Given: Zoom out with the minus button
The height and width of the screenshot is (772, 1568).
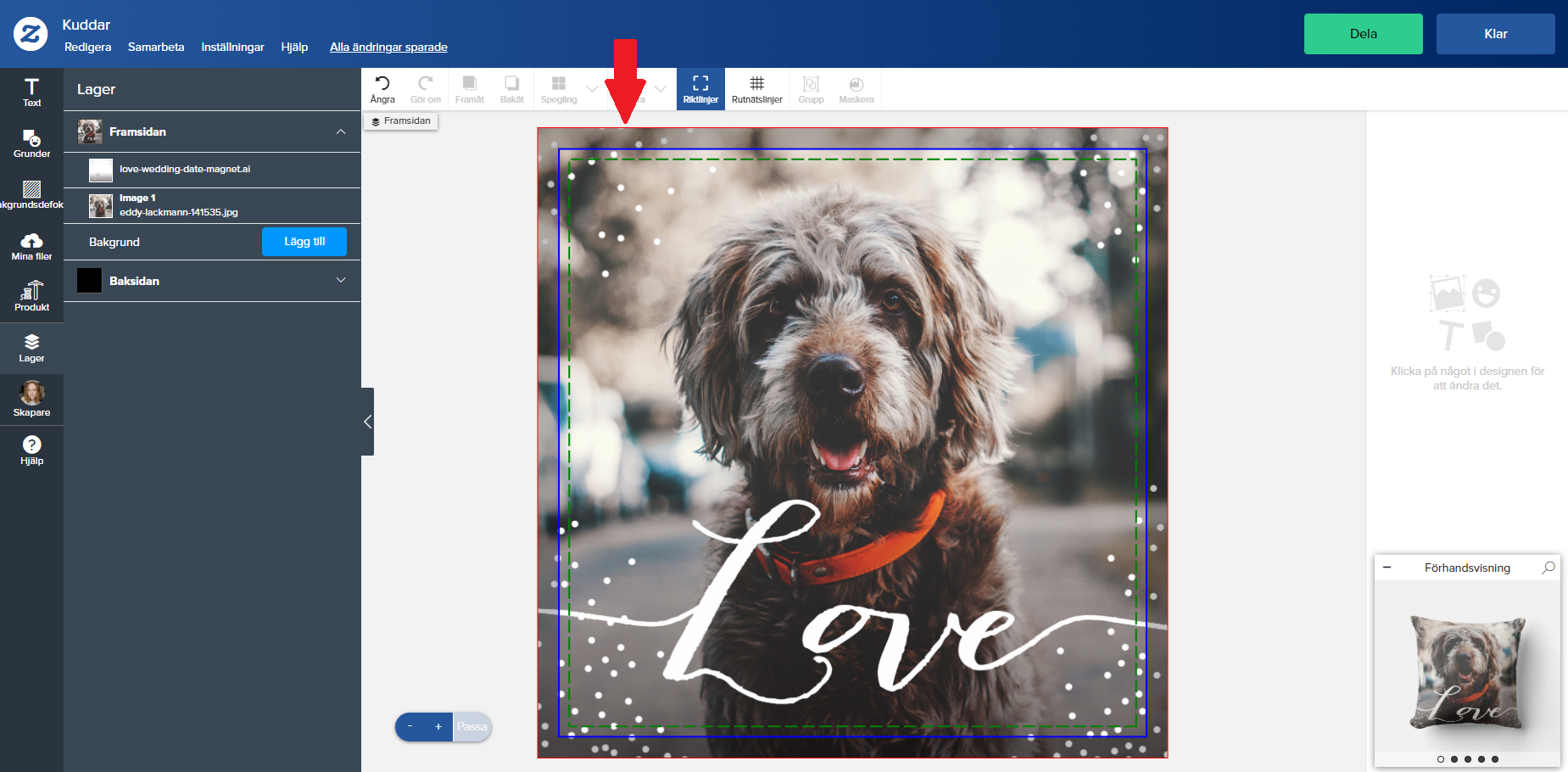Looking at the screenshot, I should tap(410, 726).
